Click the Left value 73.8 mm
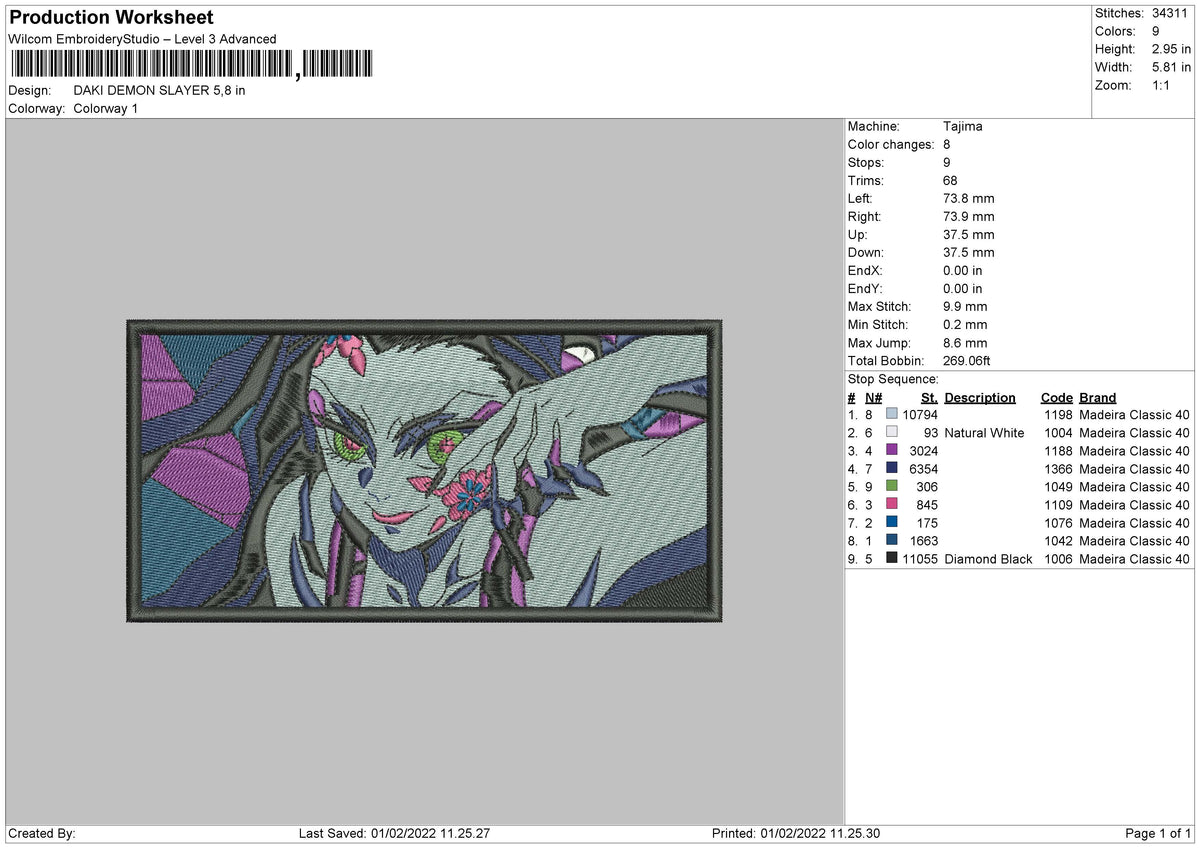 [x=968, y=198]
